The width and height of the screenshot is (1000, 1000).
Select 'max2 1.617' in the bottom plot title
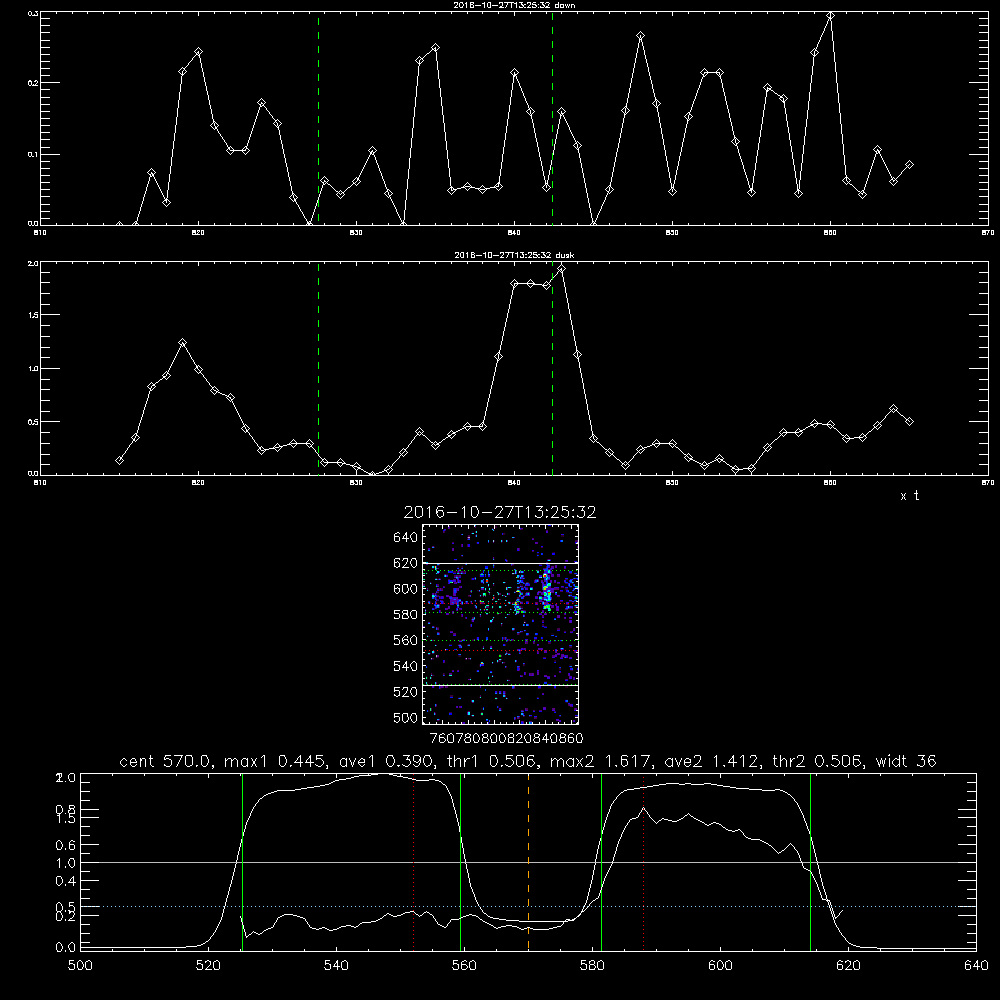pyautogui.click(x=599, y=761)
